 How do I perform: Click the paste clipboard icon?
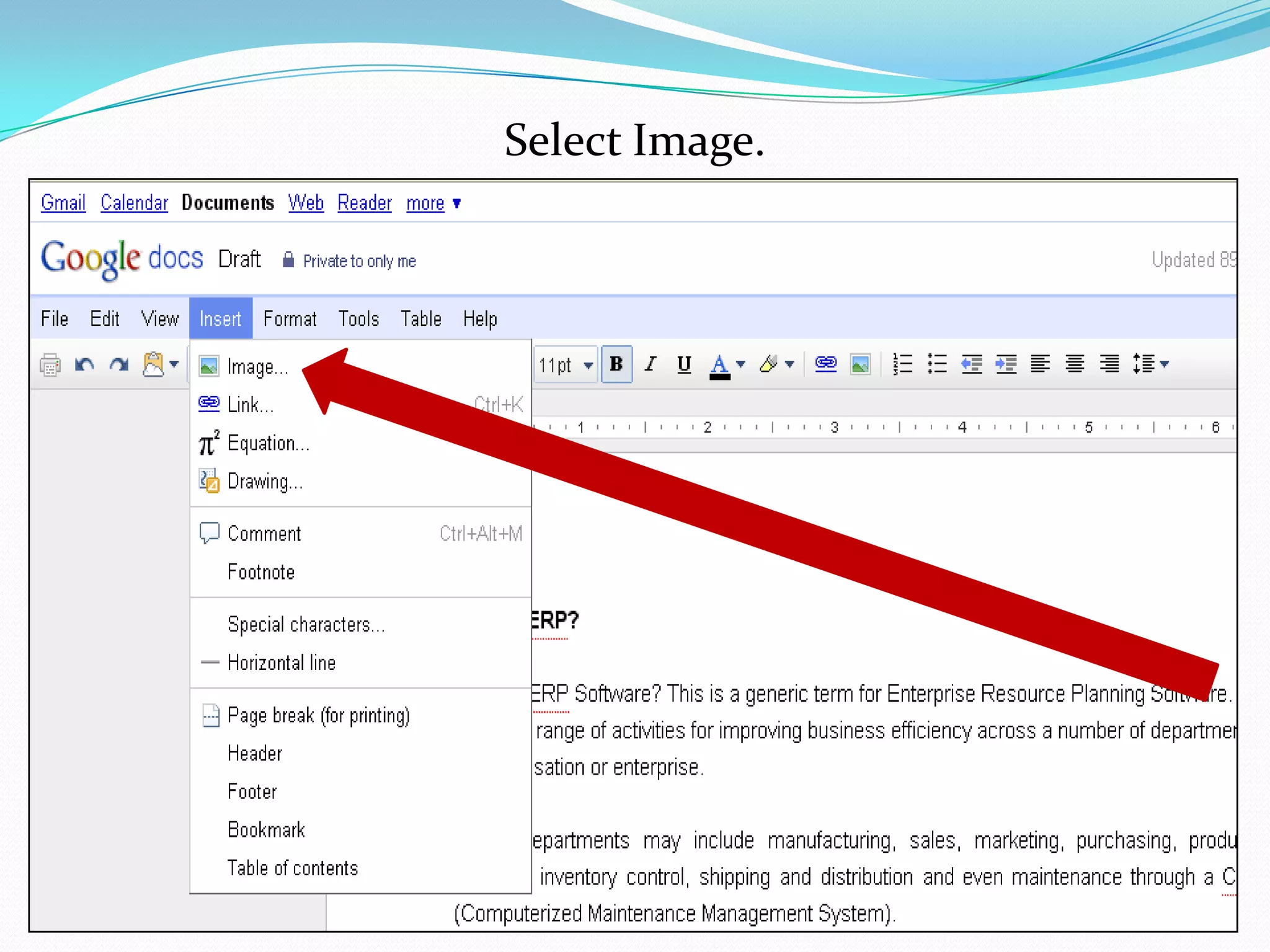(153, 364)
